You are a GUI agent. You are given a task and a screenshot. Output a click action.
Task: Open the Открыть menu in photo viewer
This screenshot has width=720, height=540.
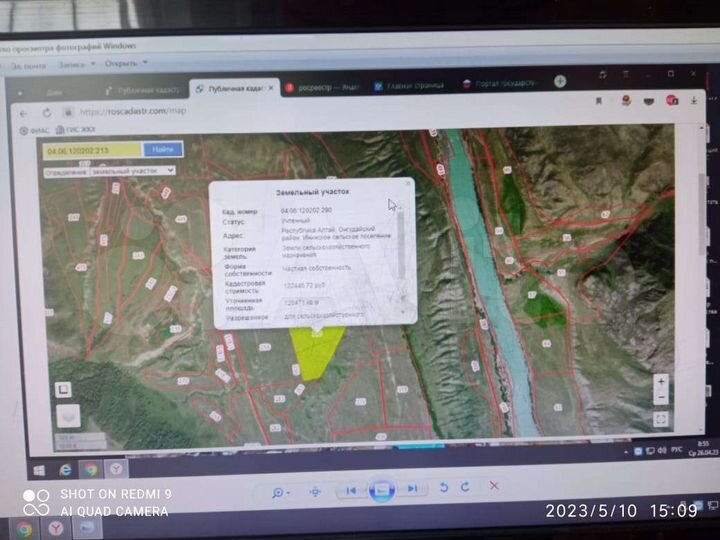click(125, 63)
